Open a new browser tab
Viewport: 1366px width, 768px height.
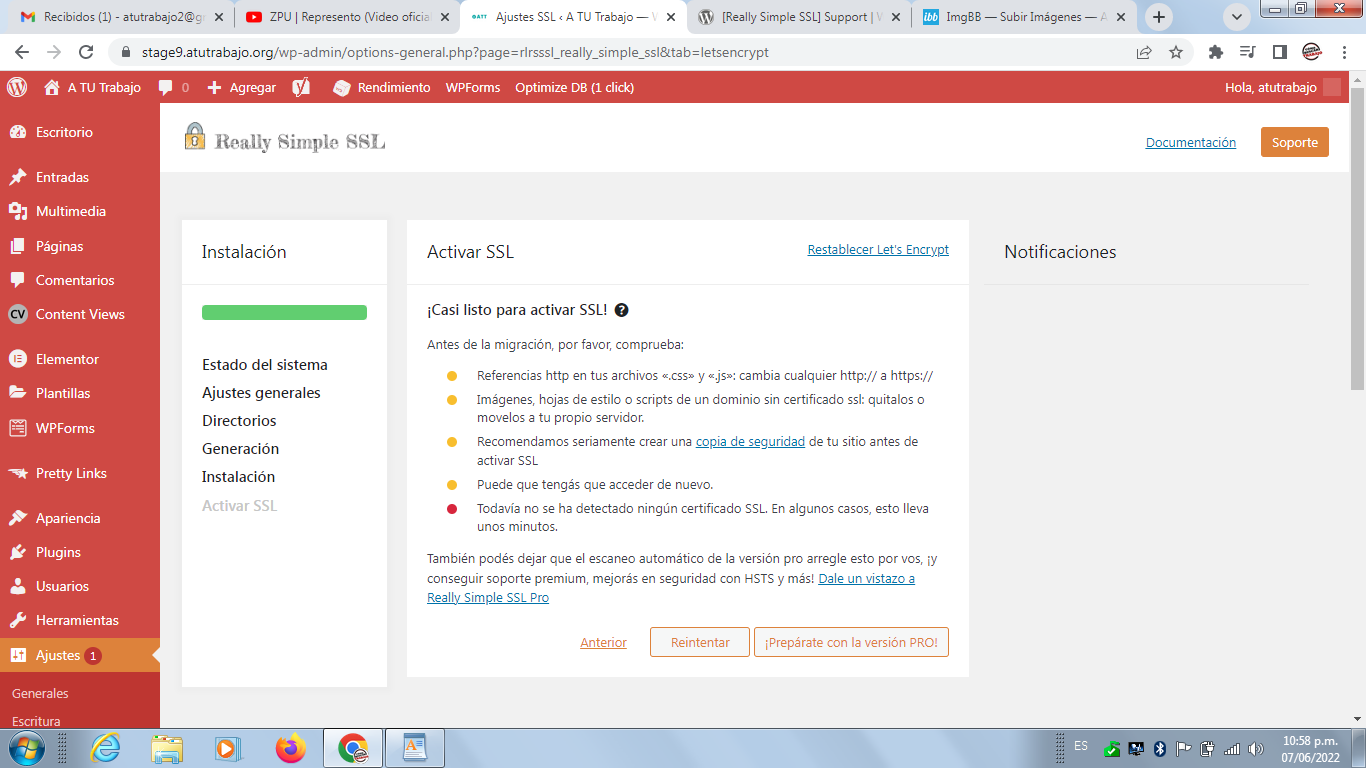pos(1159,17)
